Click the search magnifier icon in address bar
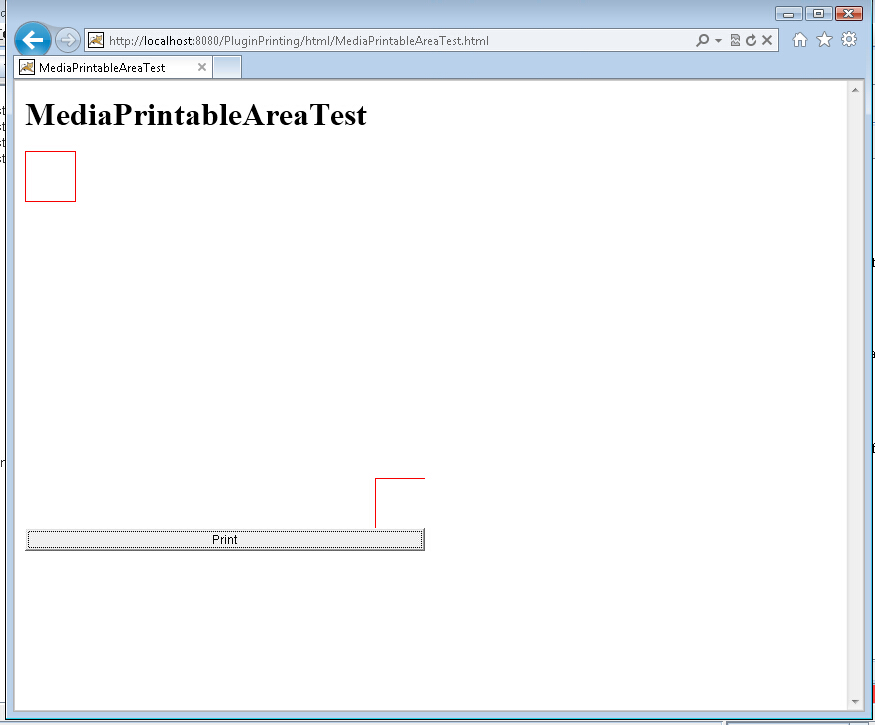Image resolution: width=875 pixels, height=725 pixels. 702,40
